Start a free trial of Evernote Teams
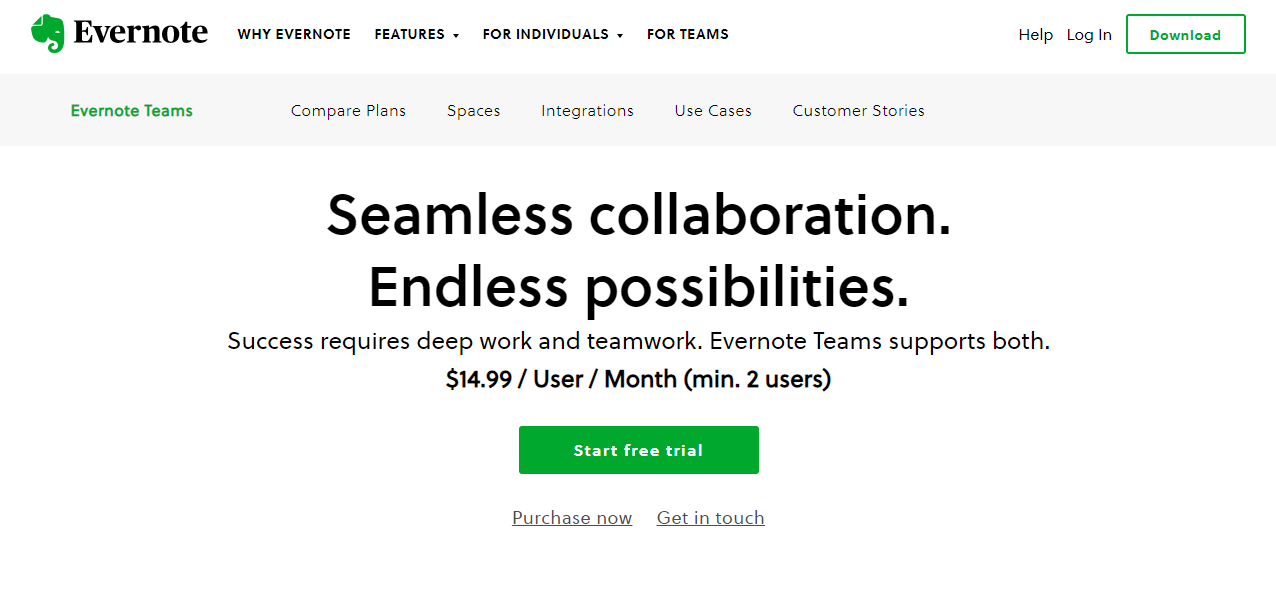 tap(638, 449)
